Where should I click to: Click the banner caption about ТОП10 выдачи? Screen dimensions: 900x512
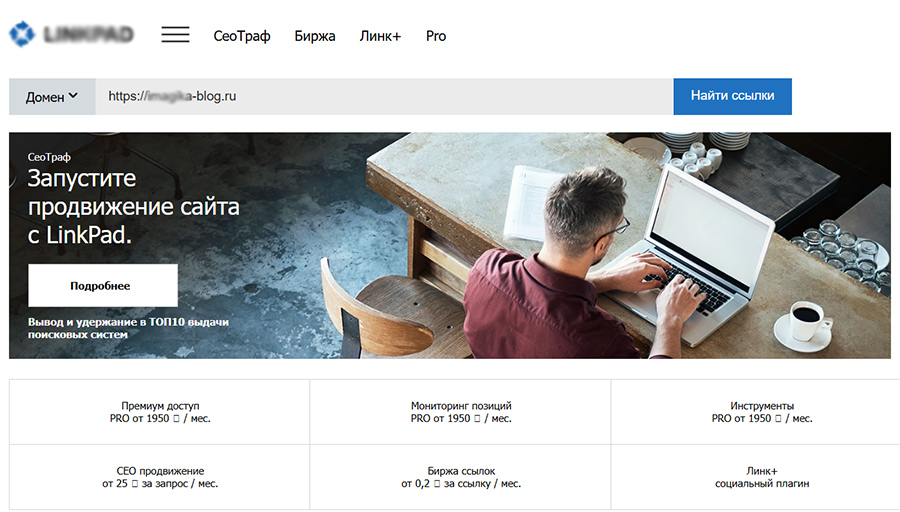click(128, 328)
